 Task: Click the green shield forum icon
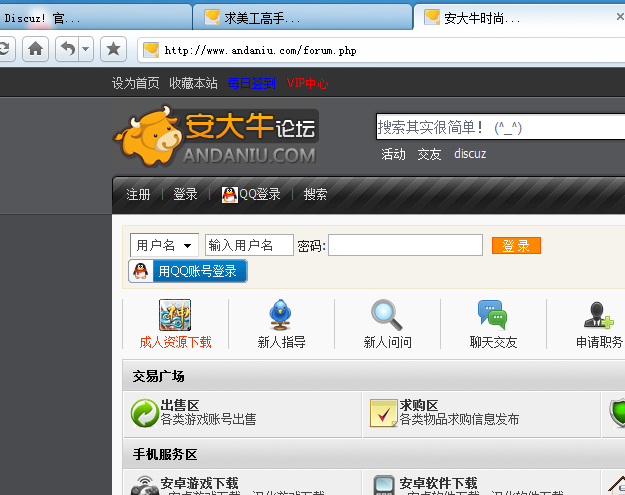(617, 413)
